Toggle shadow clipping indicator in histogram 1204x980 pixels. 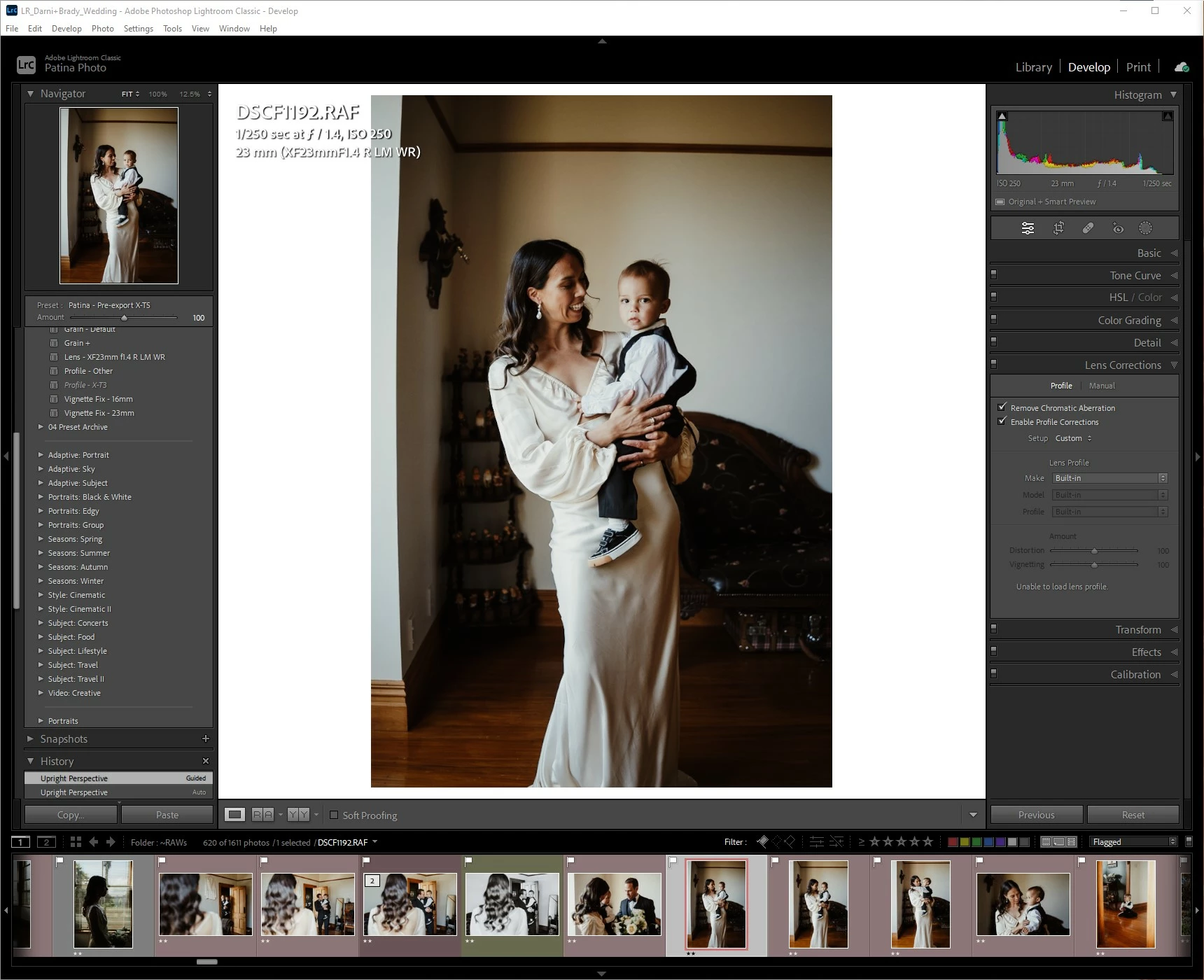point(1002,116)
